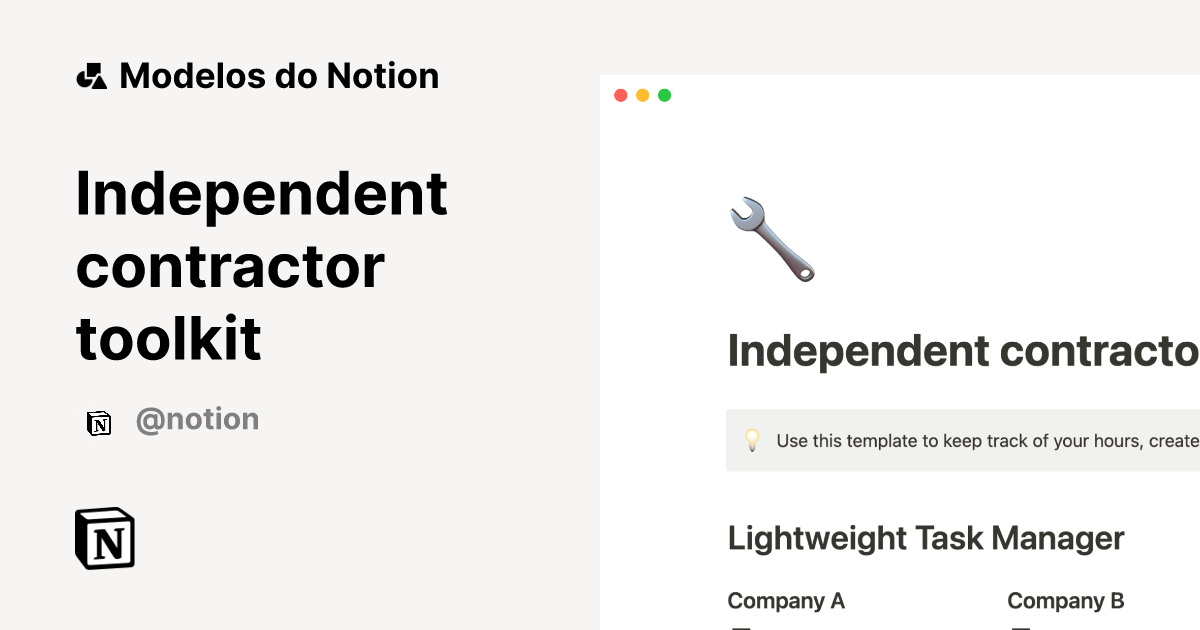1200x630 pixels.
Task: Select the Lightweight Task Manager heading
Action: pos(925,538)
